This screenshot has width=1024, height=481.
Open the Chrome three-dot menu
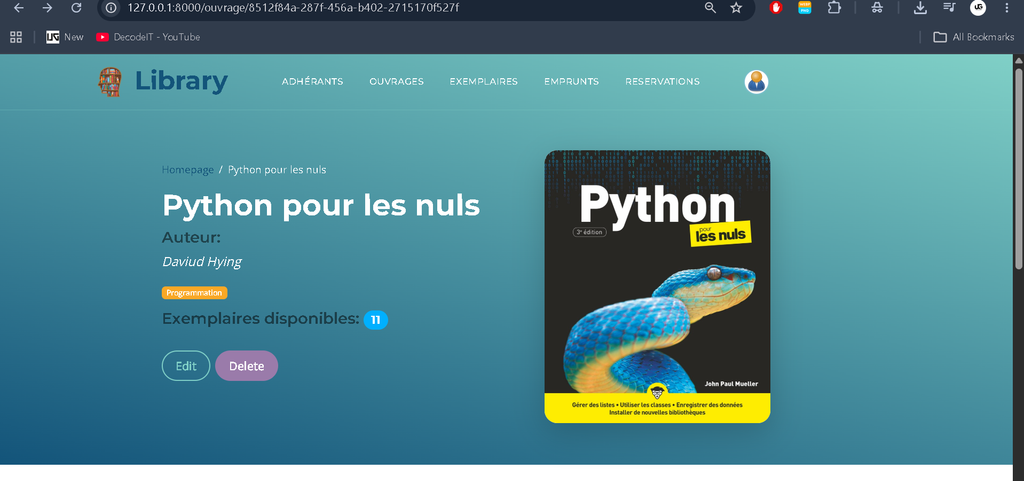[1006, 8]
